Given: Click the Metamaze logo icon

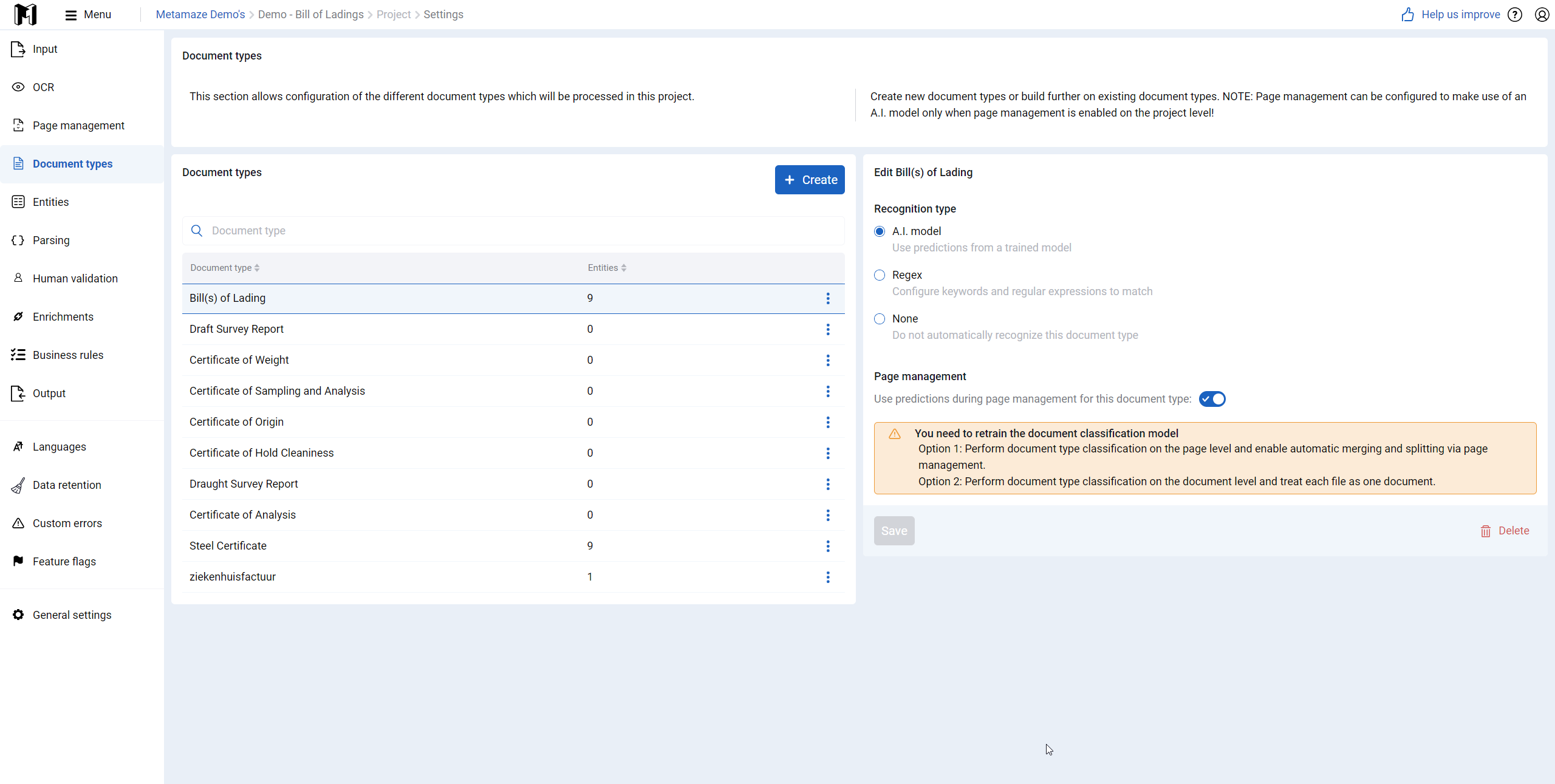Looking at the screenshot, I should pyautogui.click(x=26, y=14).
